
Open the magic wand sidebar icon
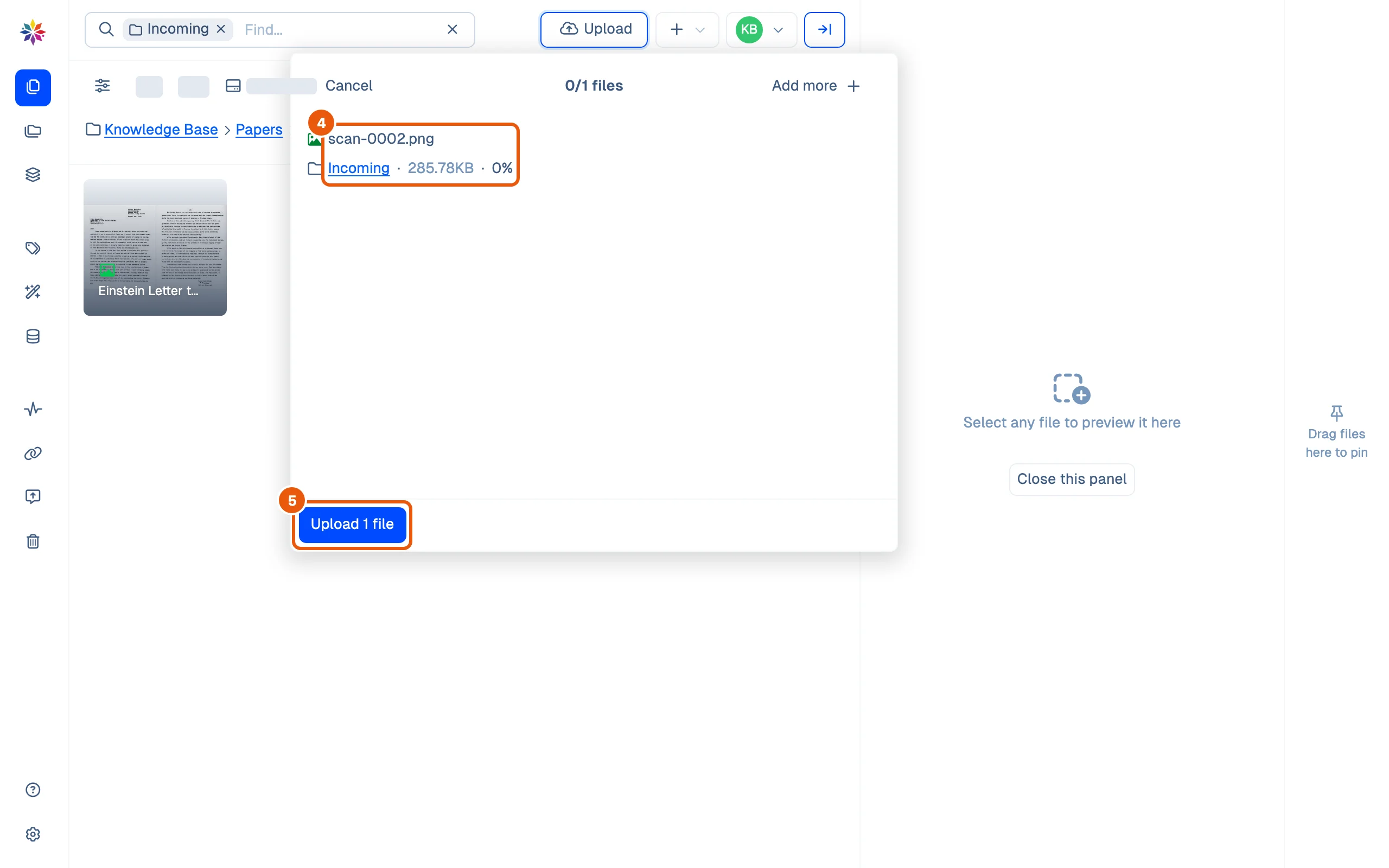[33, 292]
